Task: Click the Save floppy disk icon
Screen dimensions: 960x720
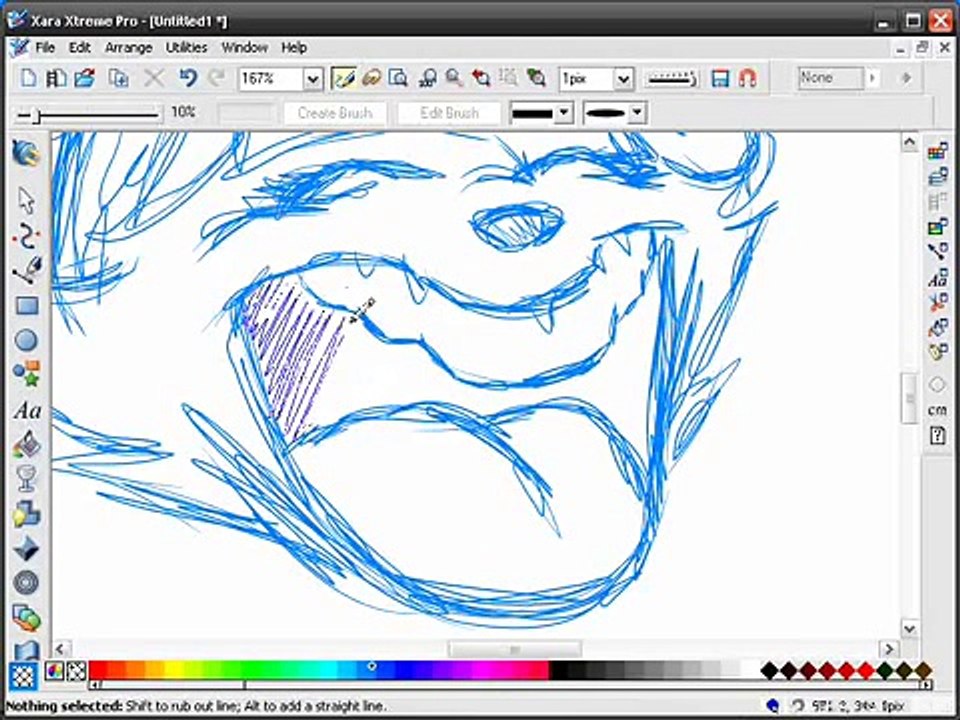Action: [x=720, y=78]
